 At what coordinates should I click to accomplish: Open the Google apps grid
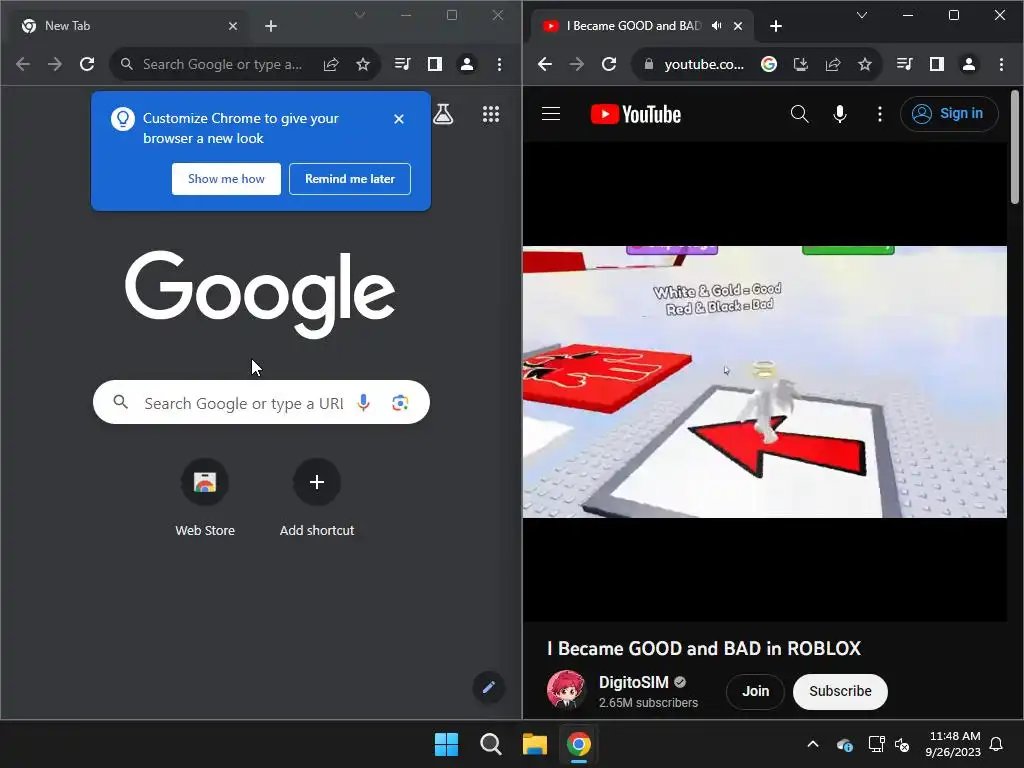click(x=491, y=114)
